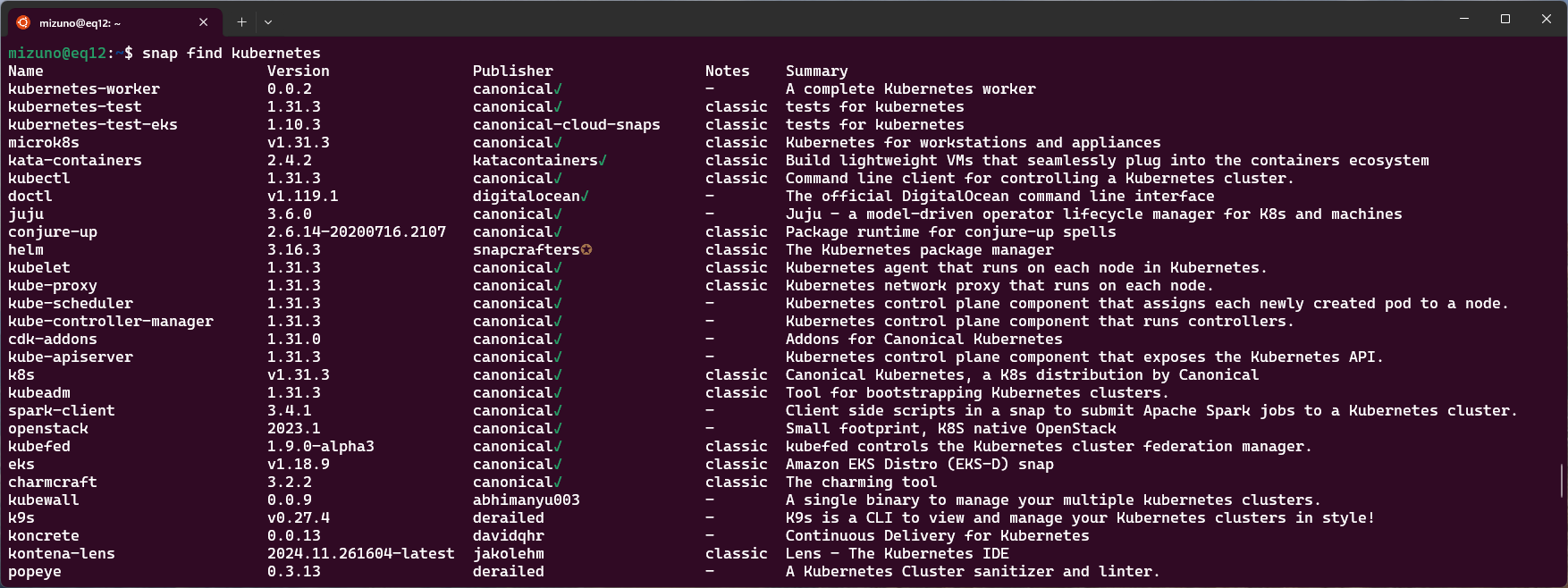The height and width of the screenshot is (588, 1568).
Task: Click version 'v1.119.1' of doctl
Action: coord(303,197)
